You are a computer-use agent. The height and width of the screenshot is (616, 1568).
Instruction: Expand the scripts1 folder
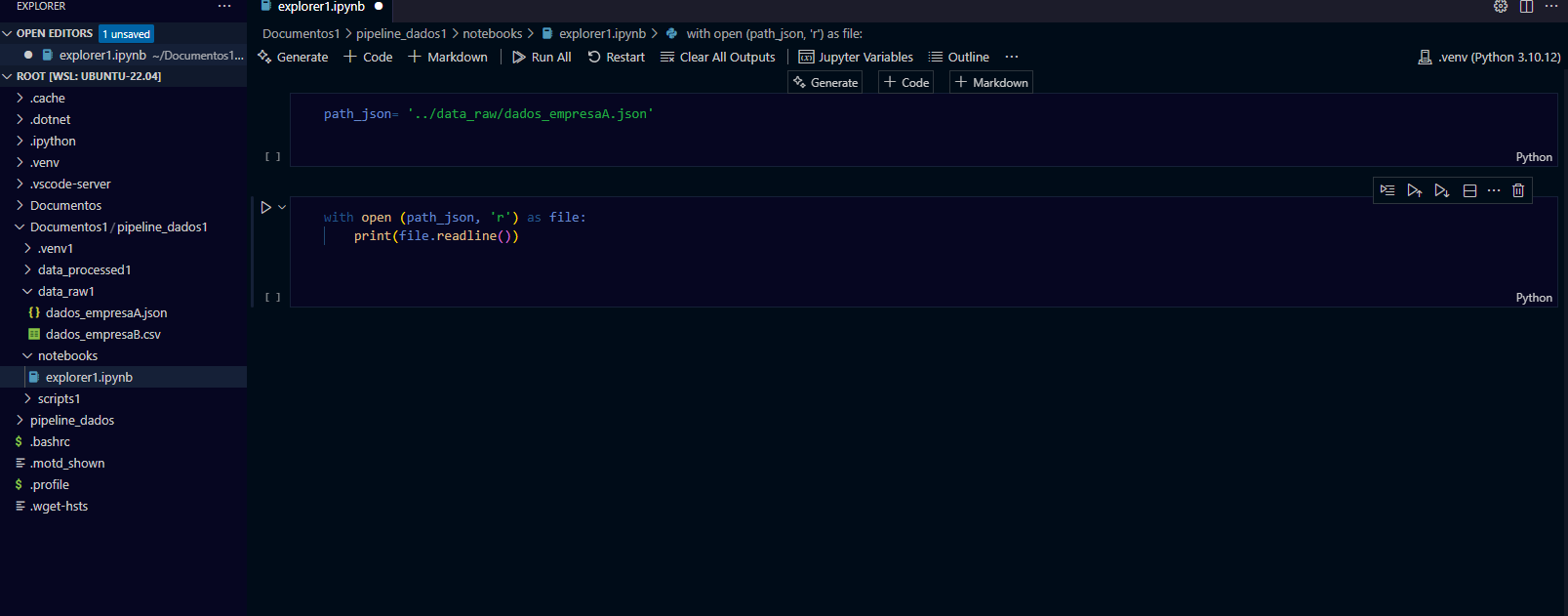(59, 398)
